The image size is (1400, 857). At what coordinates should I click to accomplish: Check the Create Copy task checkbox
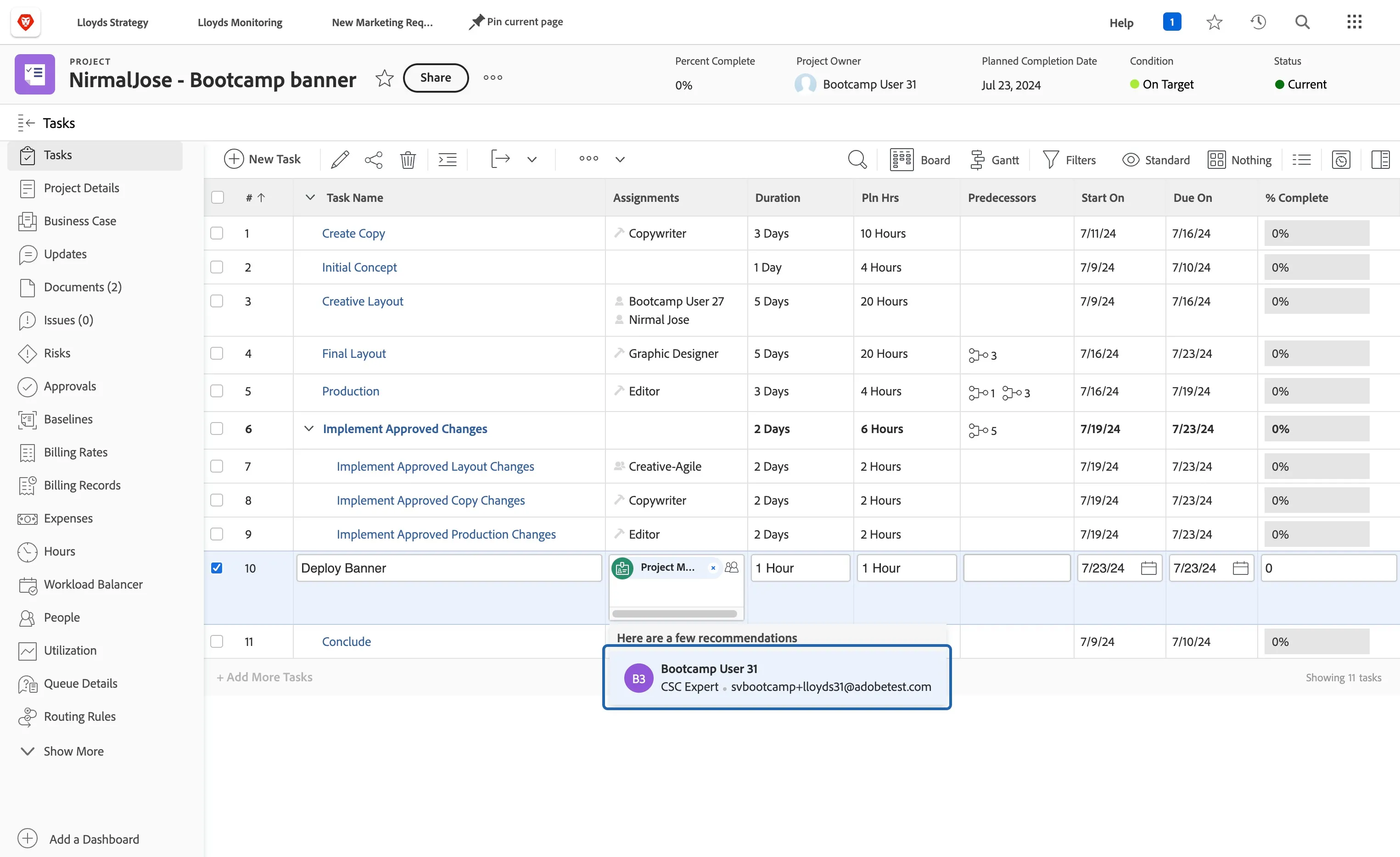[x=217, y=233]
